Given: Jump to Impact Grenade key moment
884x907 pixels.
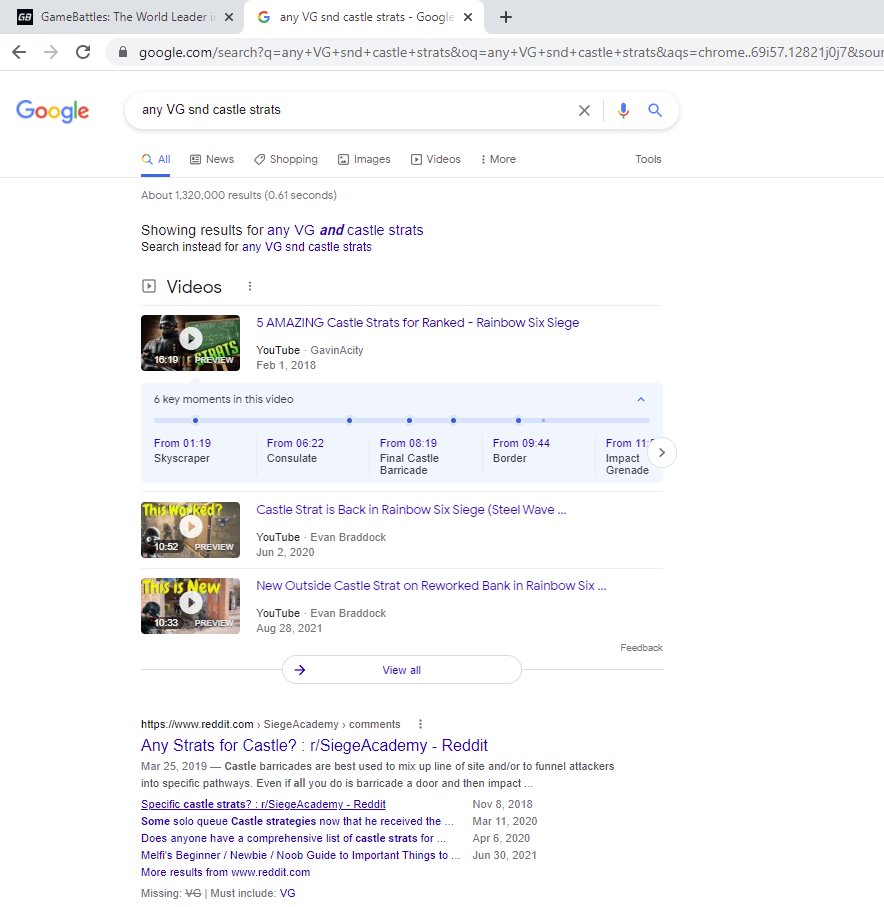Looking at the screenshot, I should coord(628,456).
